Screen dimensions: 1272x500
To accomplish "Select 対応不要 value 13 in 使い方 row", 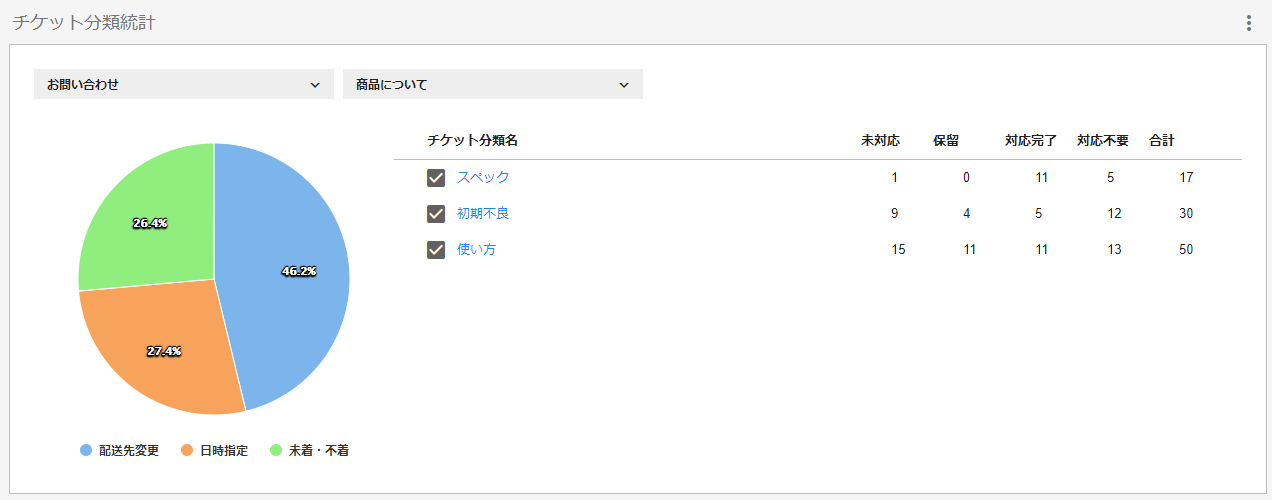I will 1114,250.
